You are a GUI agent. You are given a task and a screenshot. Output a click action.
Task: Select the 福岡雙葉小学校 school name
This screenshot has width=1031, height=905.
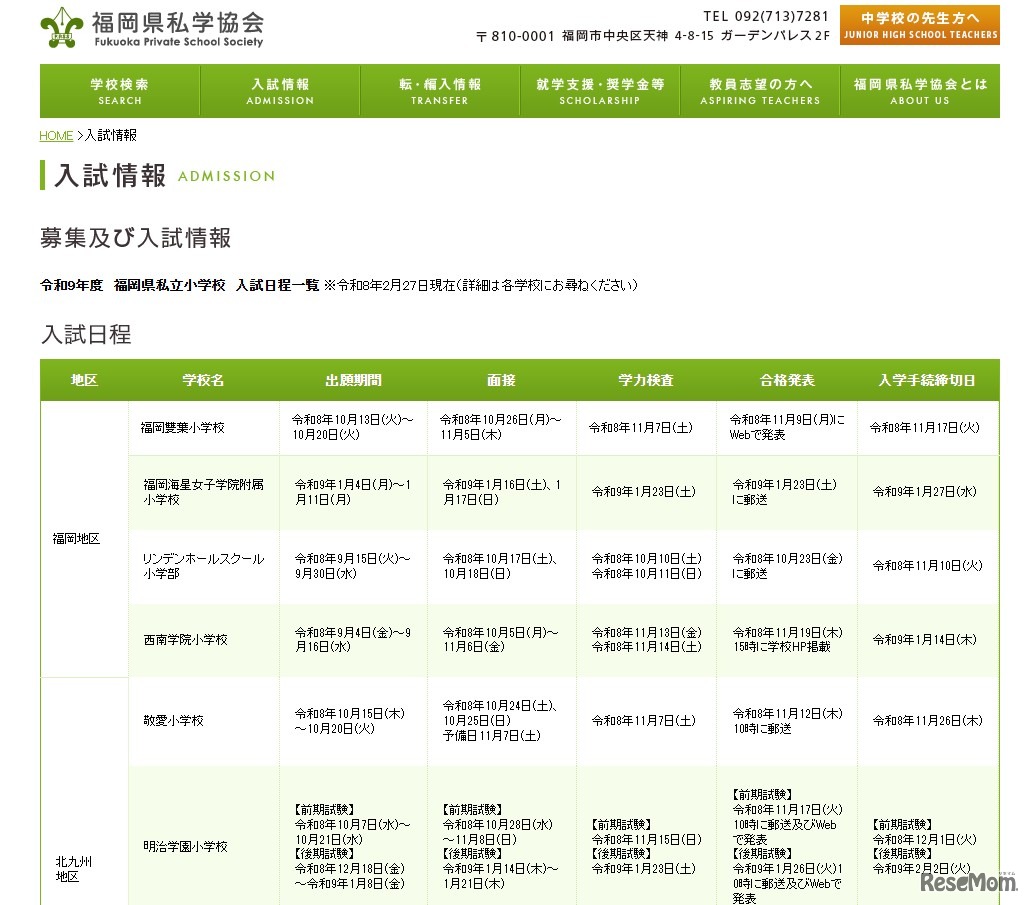[x=183, y=428]
